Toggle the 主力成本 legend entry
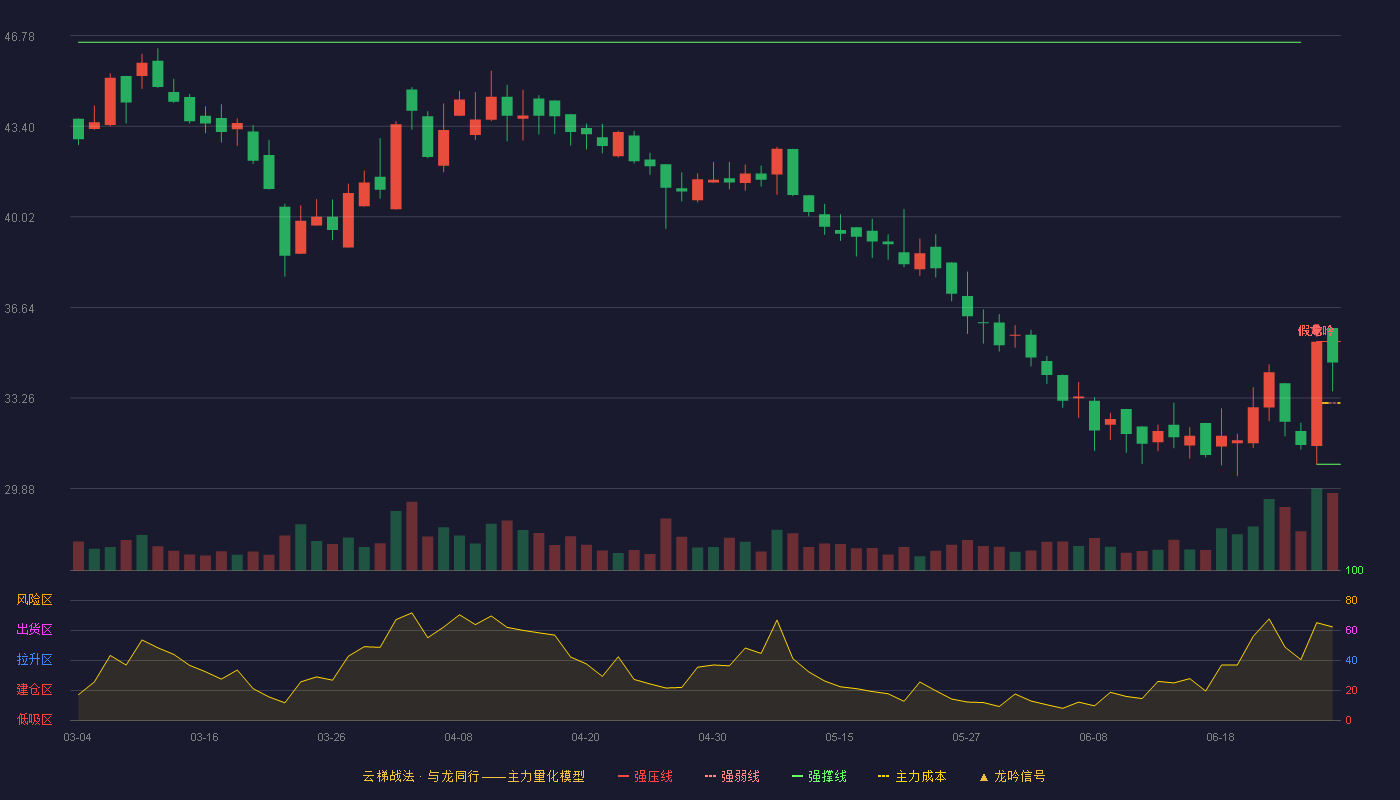Viewport: 1400px width, 800px height. pyautogui.click(x=912, y=776)
